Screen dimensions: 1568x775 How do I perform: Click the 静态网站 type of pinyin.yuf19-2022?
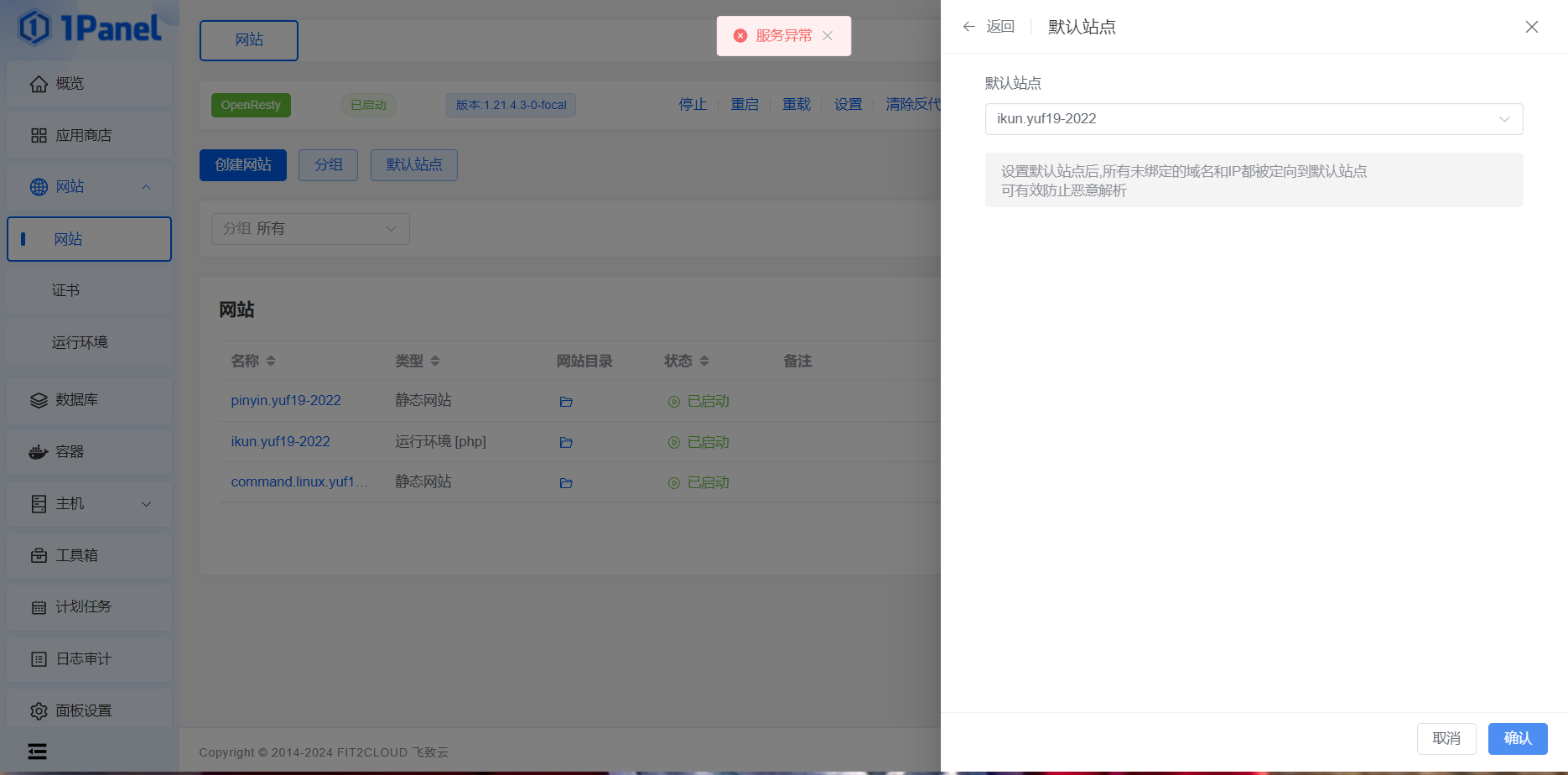pos(423,401)
